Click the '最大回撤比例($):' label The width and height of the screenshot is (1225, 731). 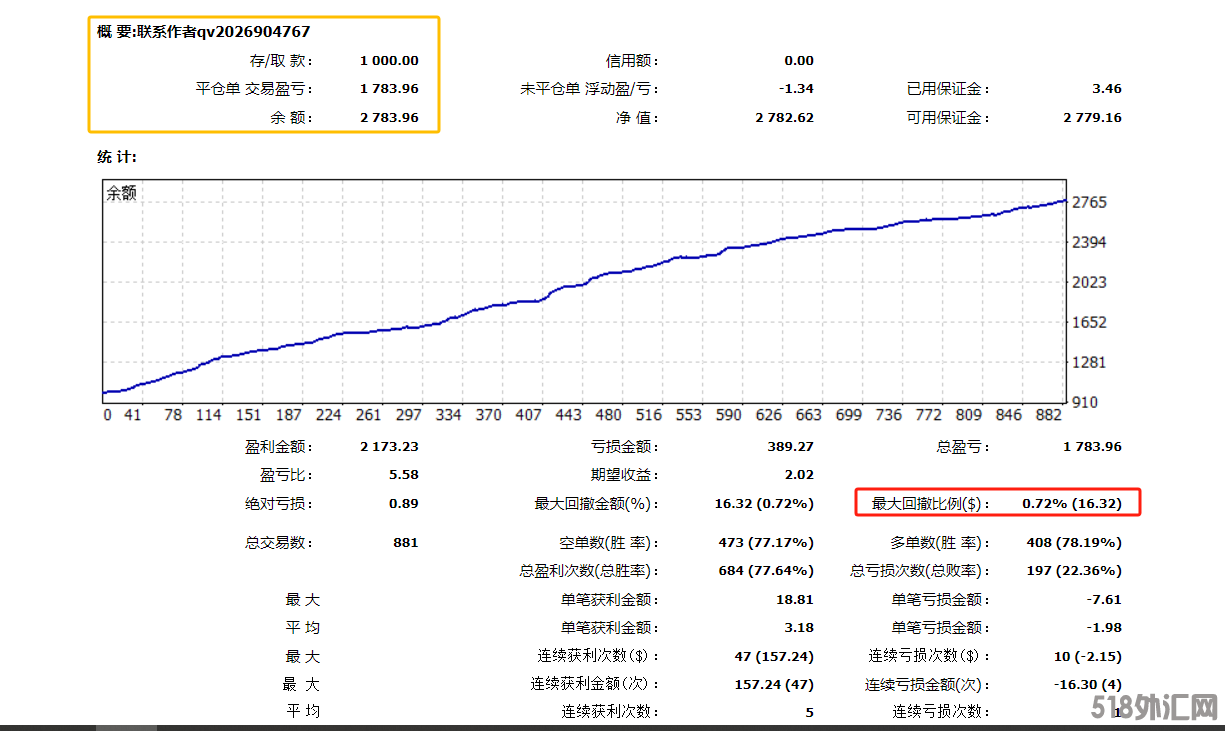(x=931, y=503)
